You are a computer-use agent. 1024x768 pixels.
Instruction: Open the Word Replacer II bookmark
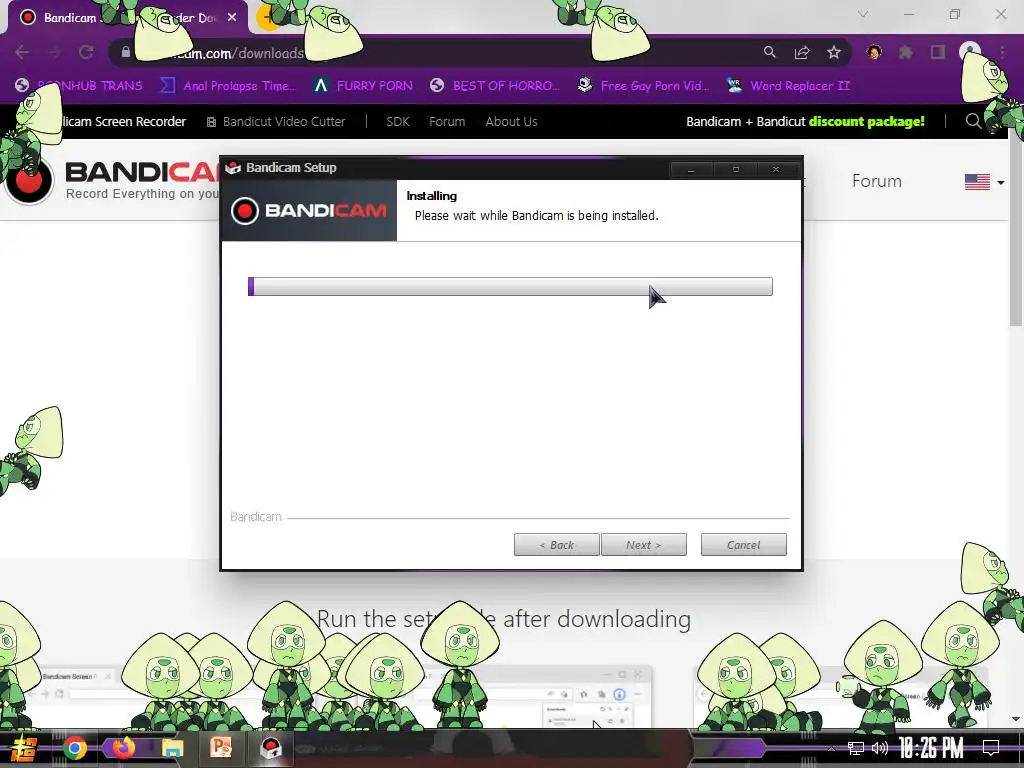click(789, 86)
